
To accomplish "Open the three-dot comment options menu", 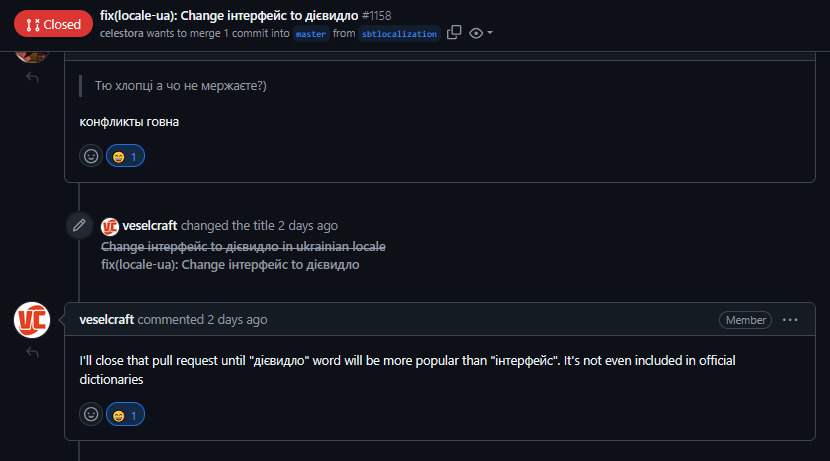I will [x=790, y=320].
